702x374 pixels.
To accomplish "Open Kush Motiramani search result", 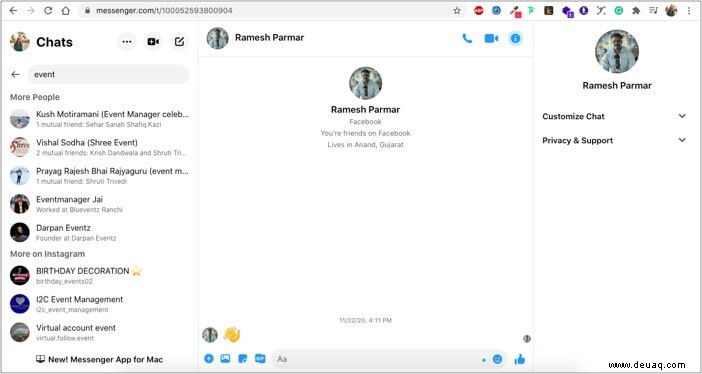I will (x=99, y=119).
